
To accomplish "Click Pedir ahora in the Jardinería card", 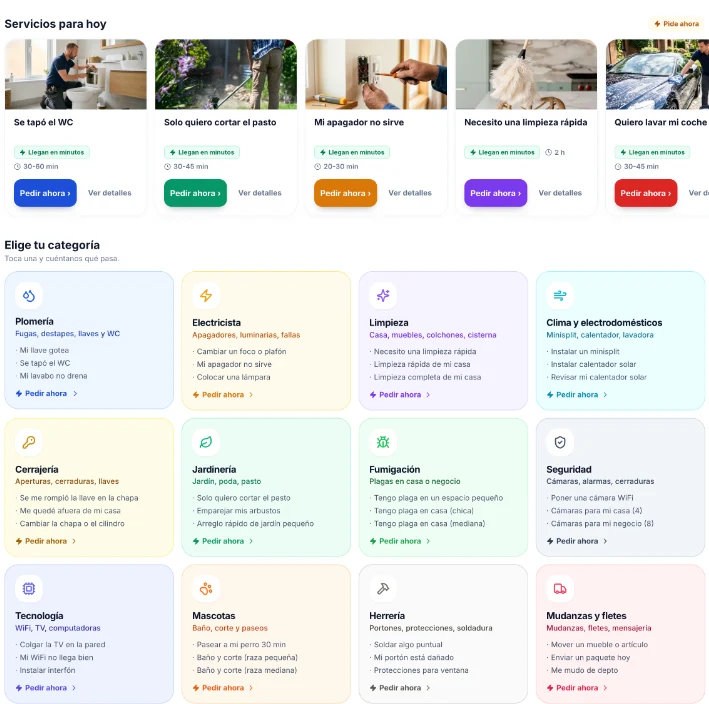I will coord(223,541).
